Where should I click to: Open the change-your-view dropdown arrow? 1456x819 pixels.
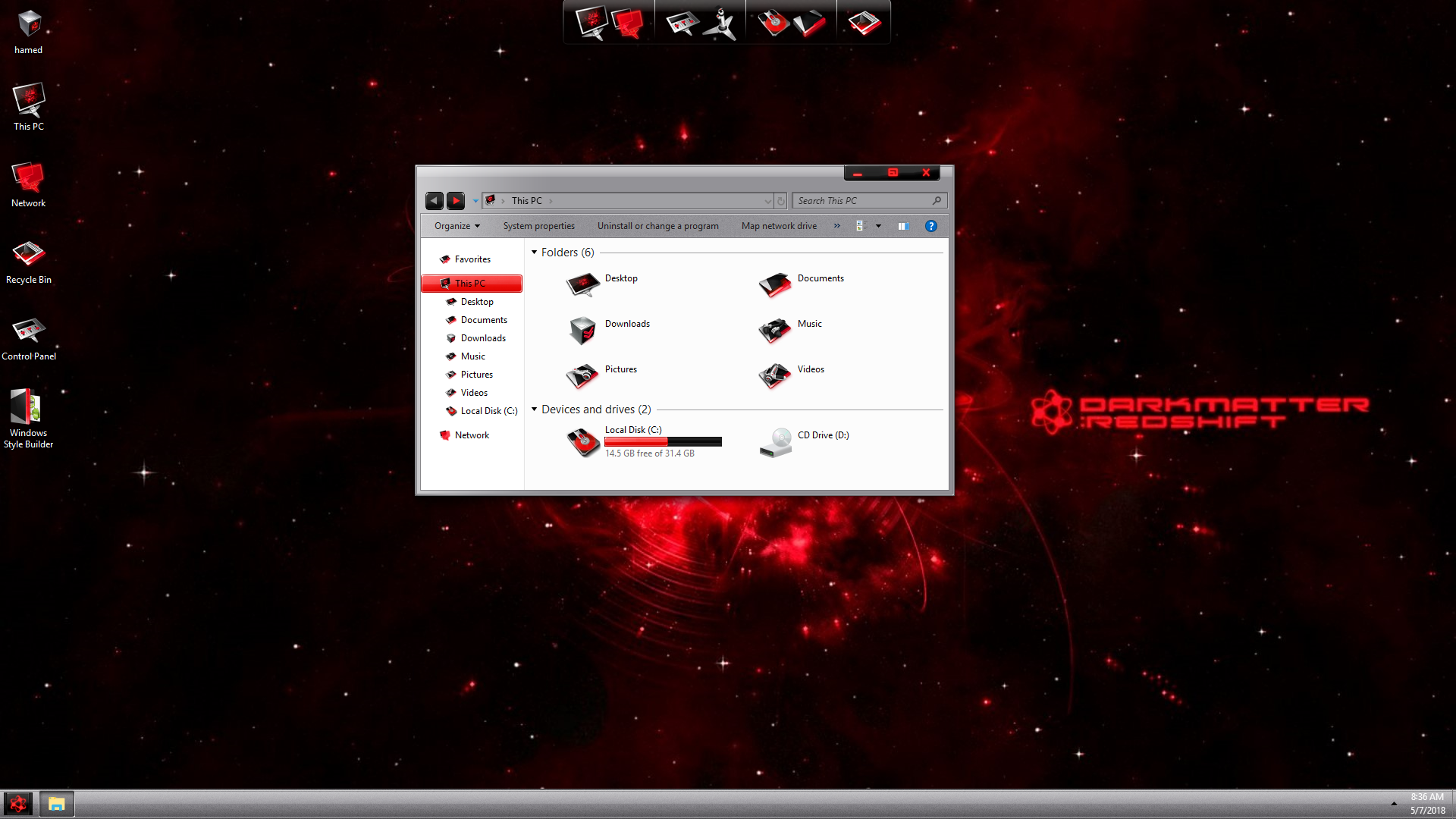click(x=878, y=226)
